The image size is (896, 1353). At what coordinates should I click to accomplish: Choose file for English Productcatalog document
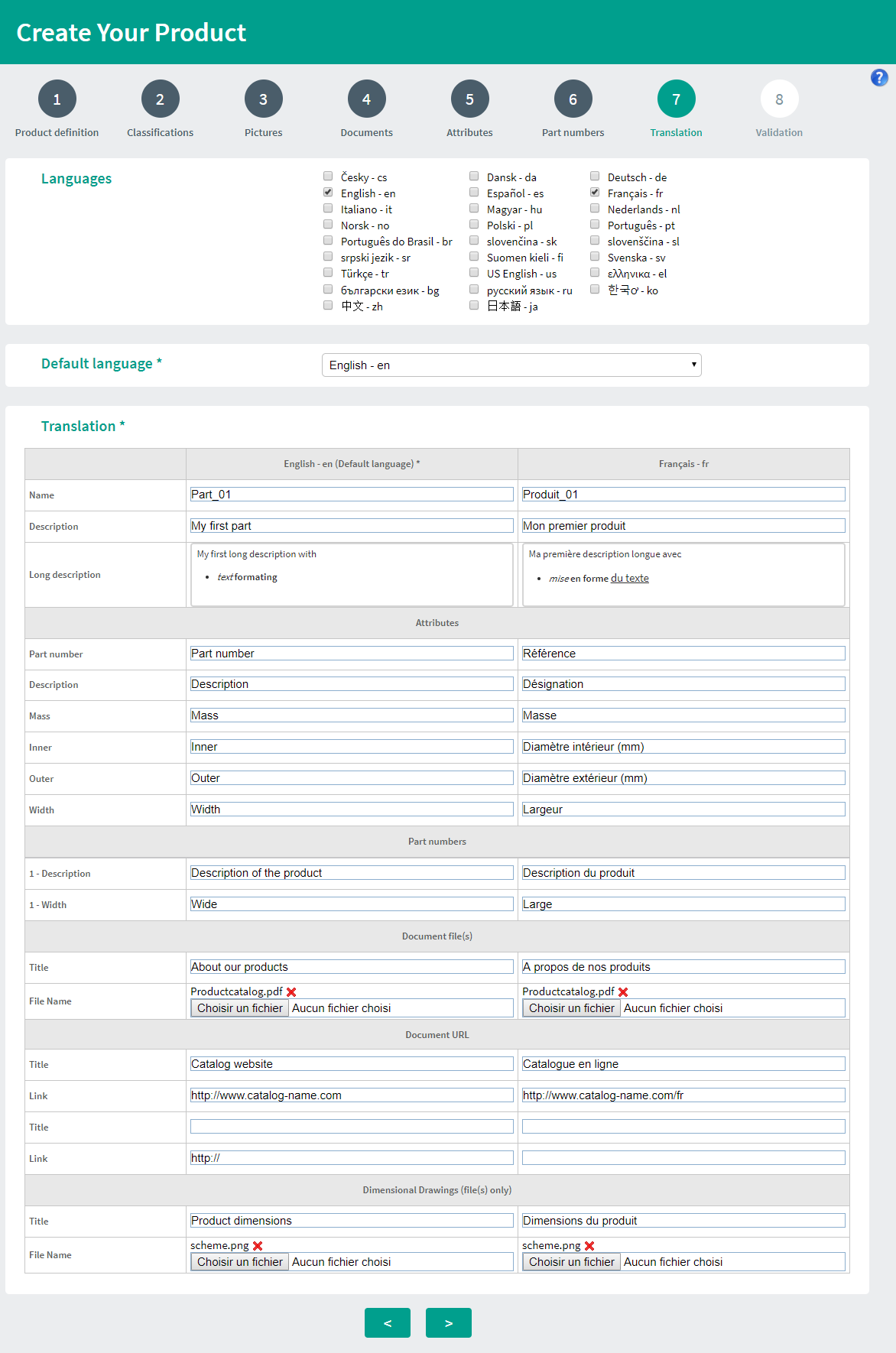[x=240, y=1008]
